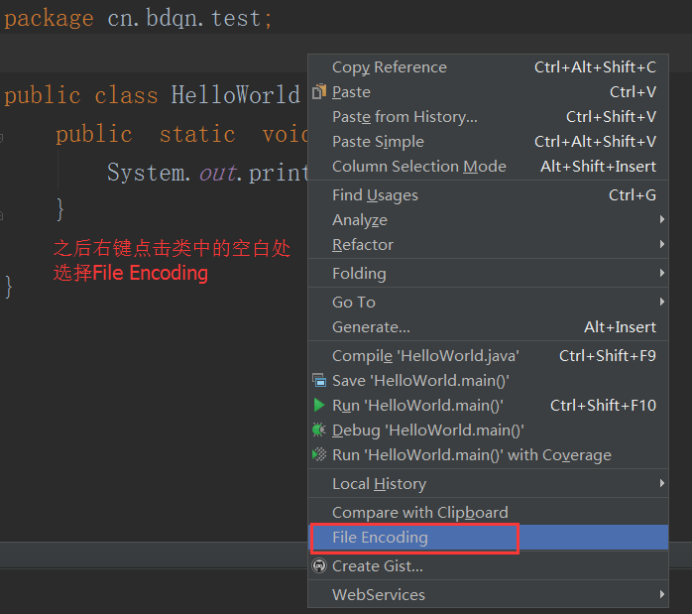692x614 pixels.
Task: Open the Refactor submenu
Action: [x=488, y=245]
